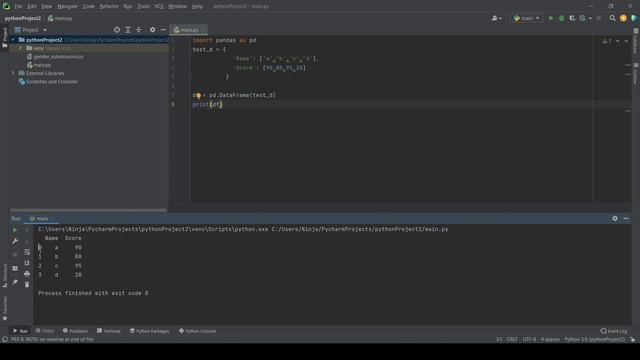Click the Select Opened File target icon

[117, 30]
